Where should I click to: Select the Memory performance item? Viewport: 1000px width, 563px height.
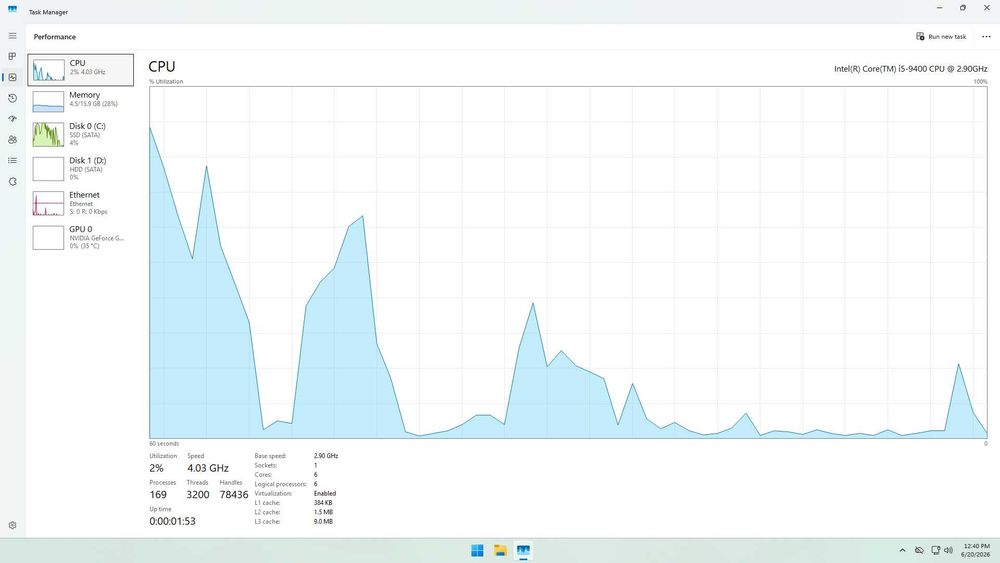click(80, 101)
